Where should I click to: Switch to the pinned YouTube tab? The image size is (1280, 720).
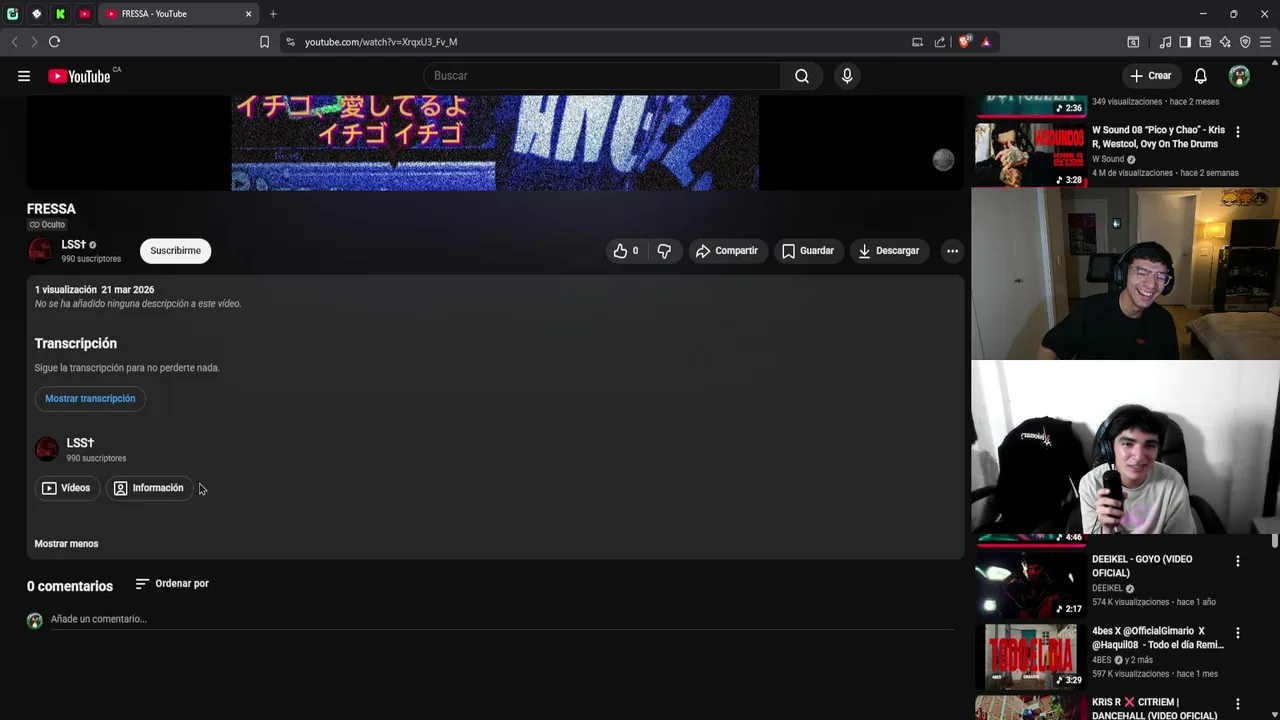pos(85,14)
